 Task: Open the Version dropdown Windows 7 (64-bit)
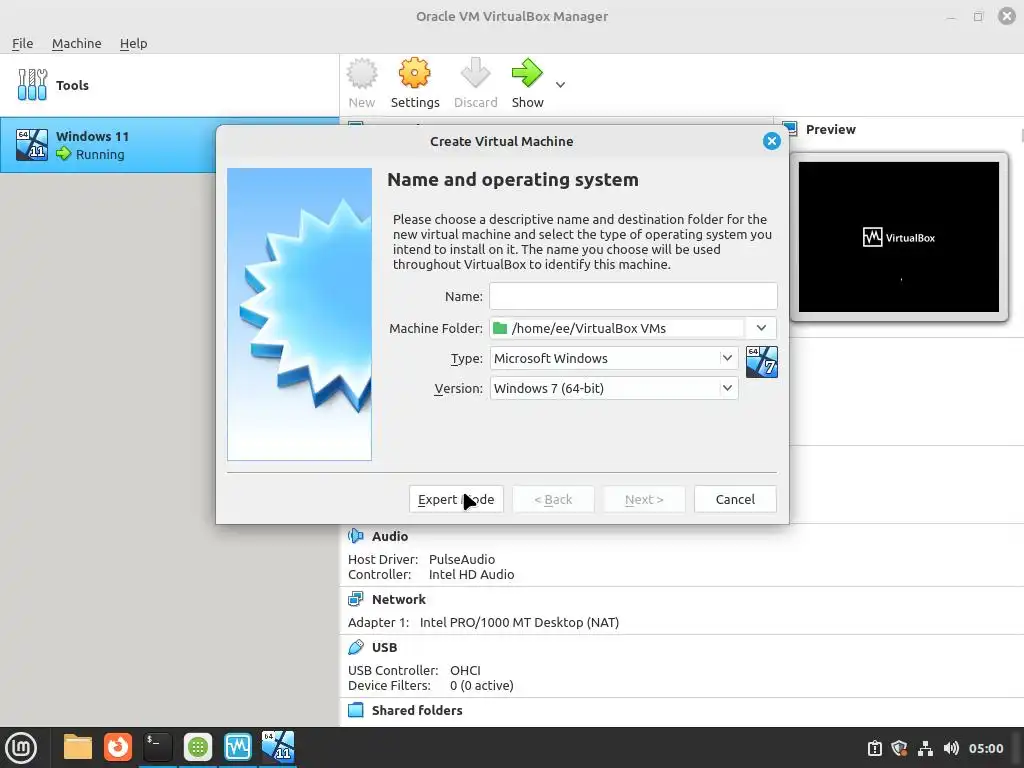[x=614, y=388]
